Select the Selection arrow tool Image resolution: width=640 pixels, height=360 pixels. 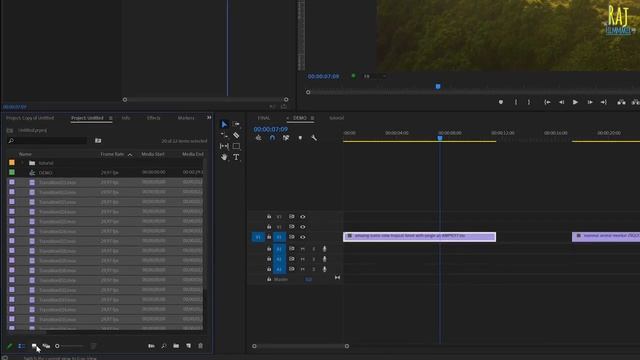(x=224, y=124)
